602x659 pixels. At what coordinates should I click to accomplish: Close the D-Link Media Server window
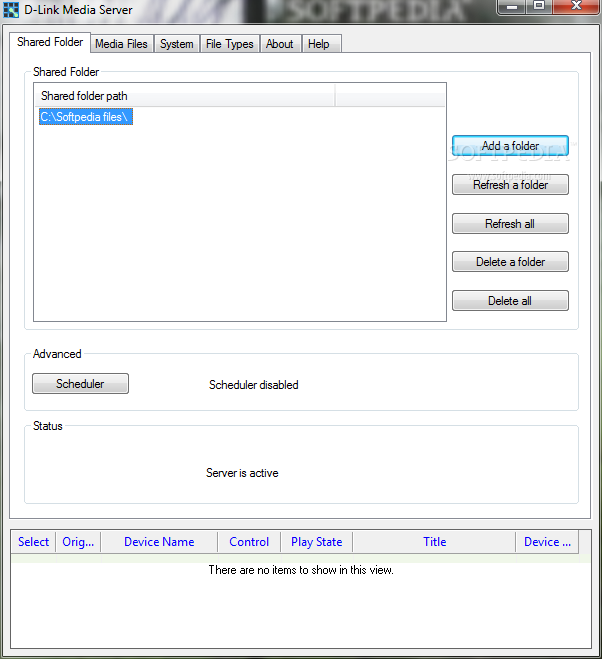pyautogui.click(x=576, y=6)
